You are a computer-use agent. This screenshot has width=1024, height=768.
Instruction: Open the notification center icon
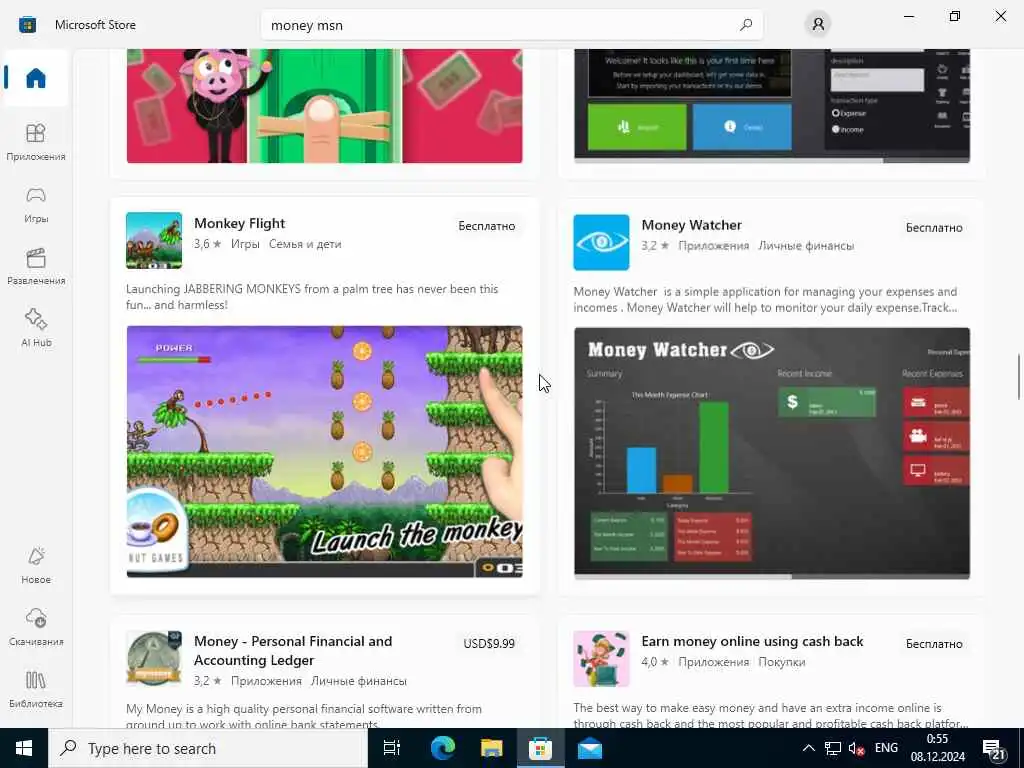pyautogui.click(x=995, y=750)
